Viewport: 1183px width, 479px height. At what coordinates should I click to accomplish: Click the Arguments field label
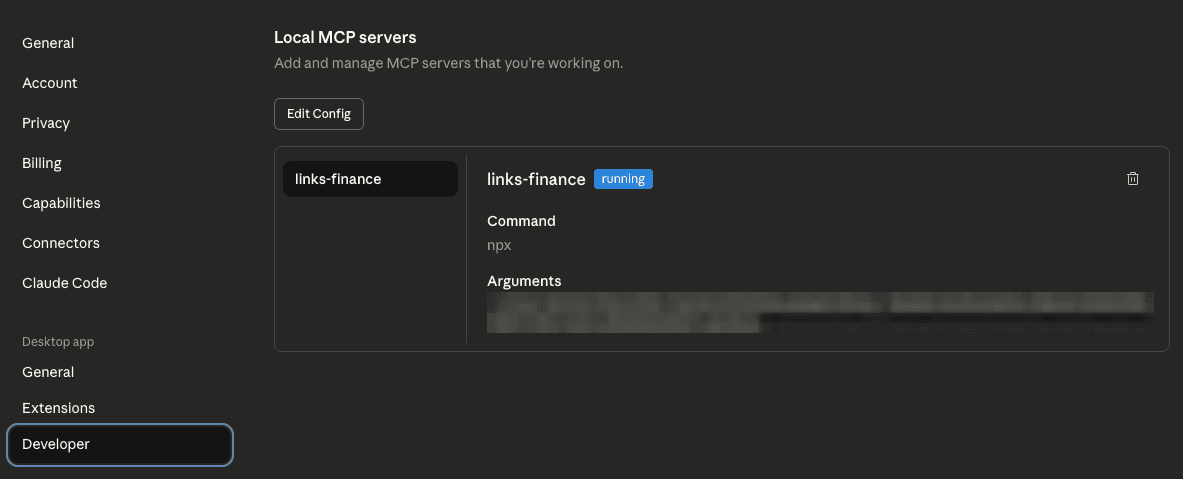pyautogui.click(x=524, y=281)
